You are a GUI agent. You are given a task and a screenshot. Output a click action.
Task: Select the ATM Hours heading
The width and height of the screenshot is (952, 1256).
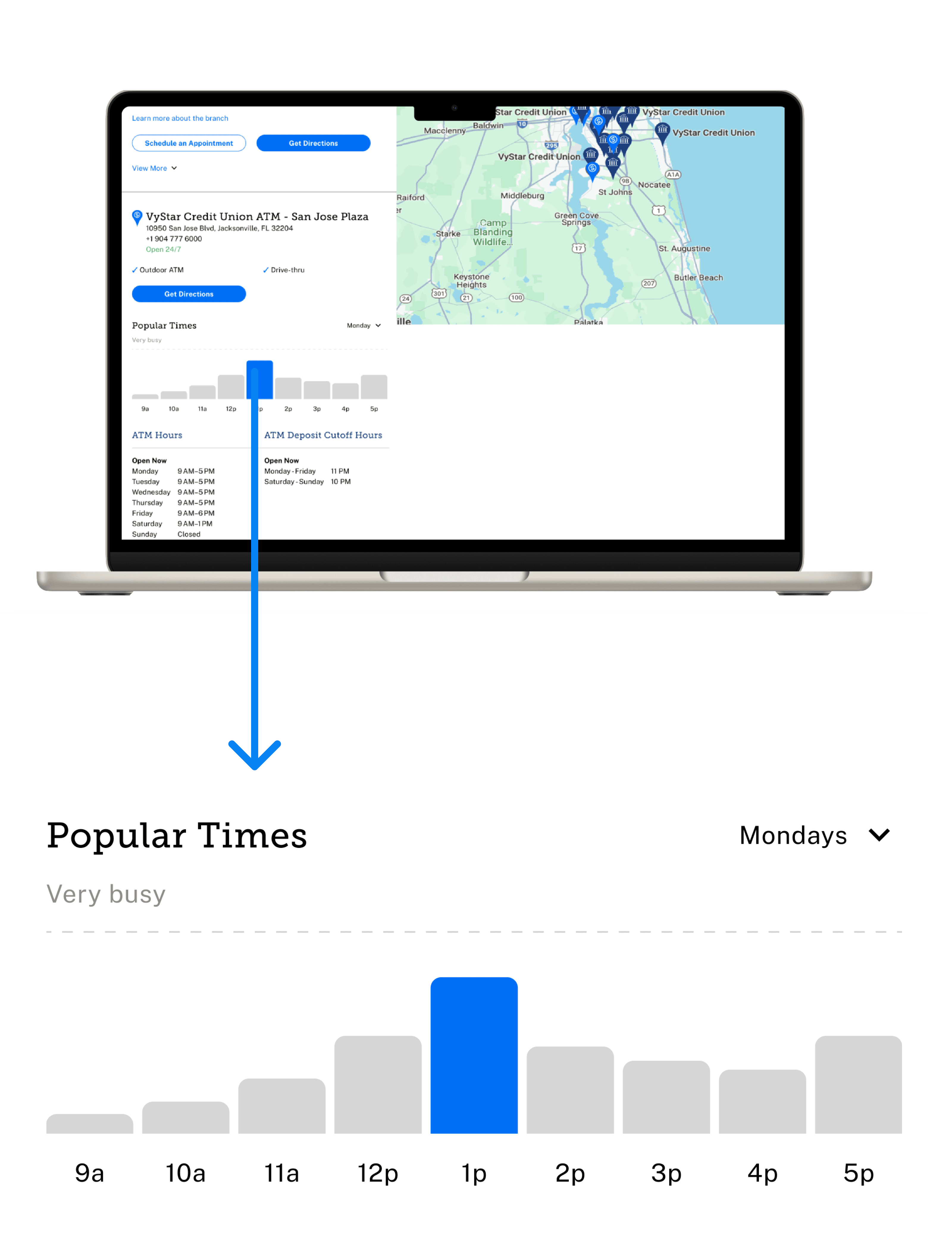coord(157,435)
